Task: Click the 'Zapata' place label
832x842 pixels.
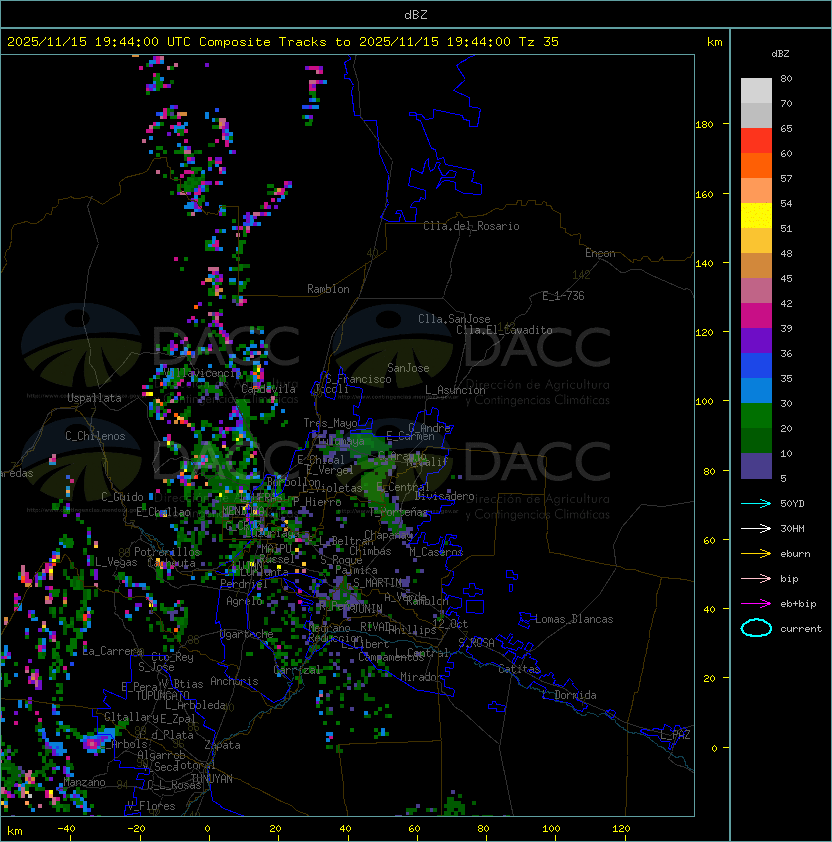Action: (x=222, y=745)
